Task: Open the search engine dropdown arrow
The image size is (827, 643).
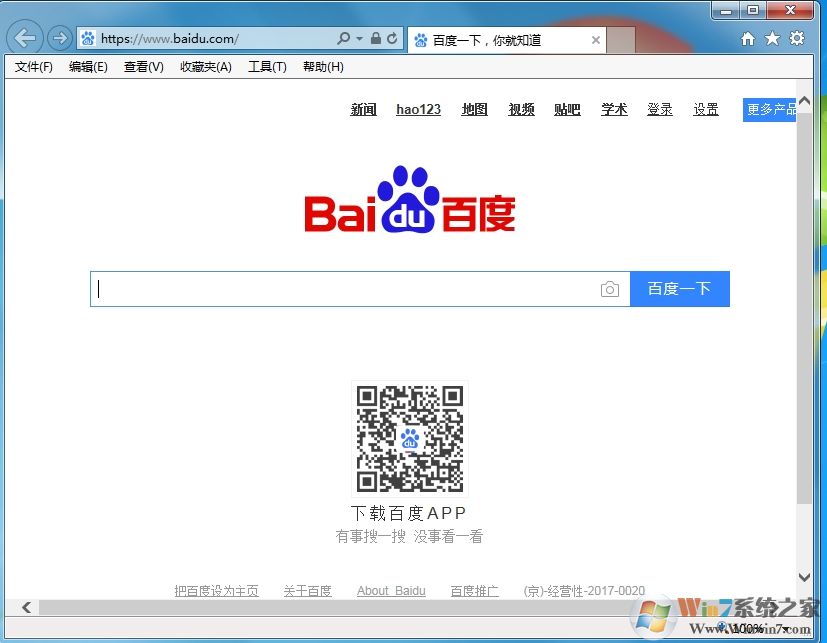Action: [x=360, y=38]
